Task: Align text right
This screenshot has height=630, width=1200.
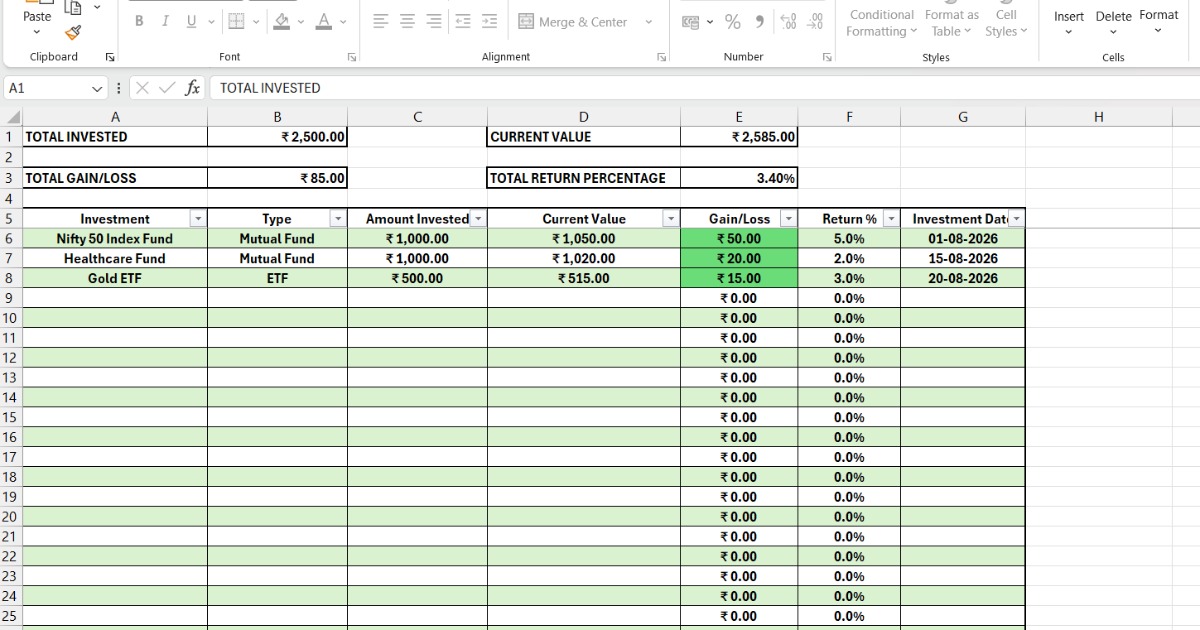Action: (434, 21)
